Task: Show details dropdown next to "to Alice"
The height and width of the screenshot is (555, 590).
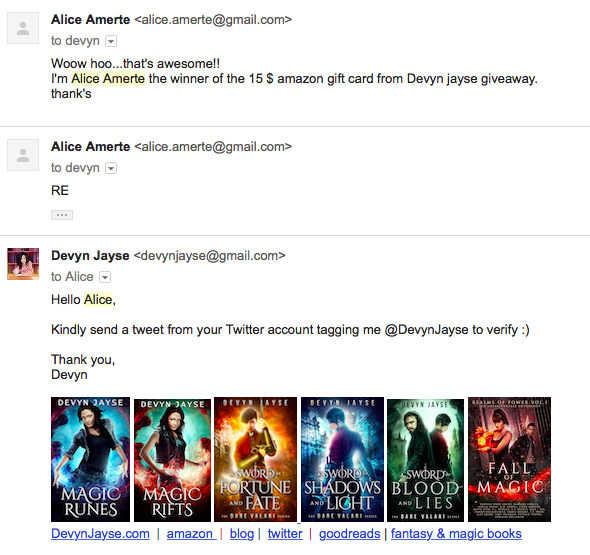Action: [x=105, y=277]
